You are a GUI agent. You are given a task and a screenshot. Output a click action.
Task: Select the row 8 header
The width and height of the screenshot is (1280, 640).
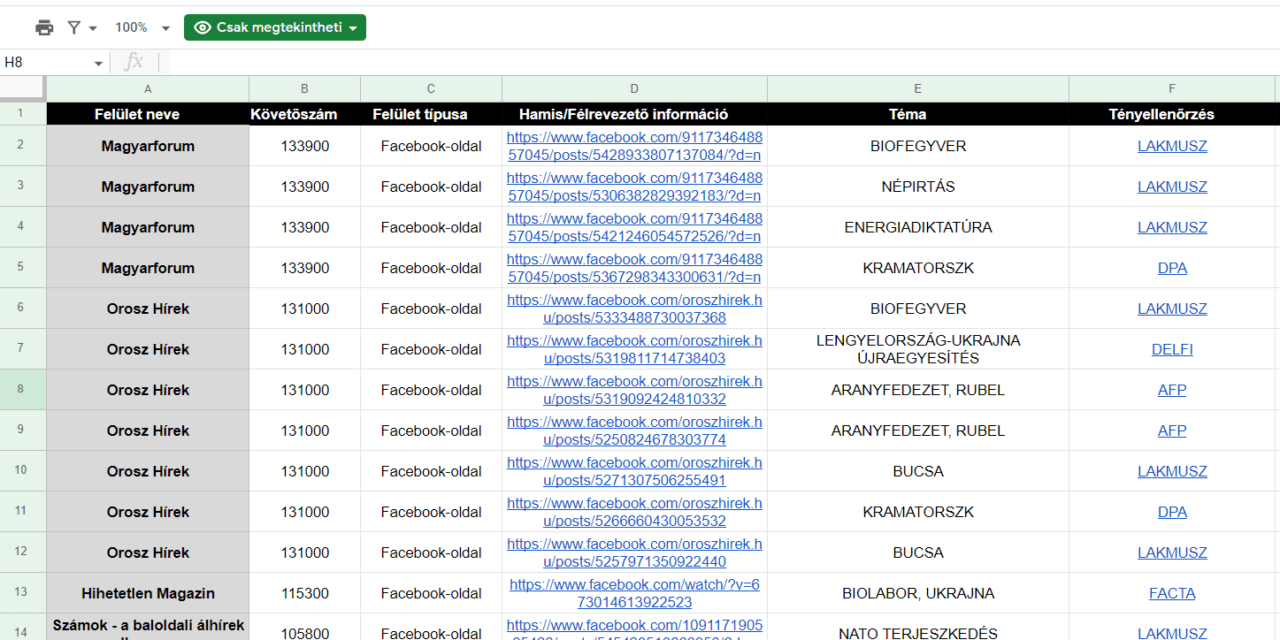coord(22,389)
